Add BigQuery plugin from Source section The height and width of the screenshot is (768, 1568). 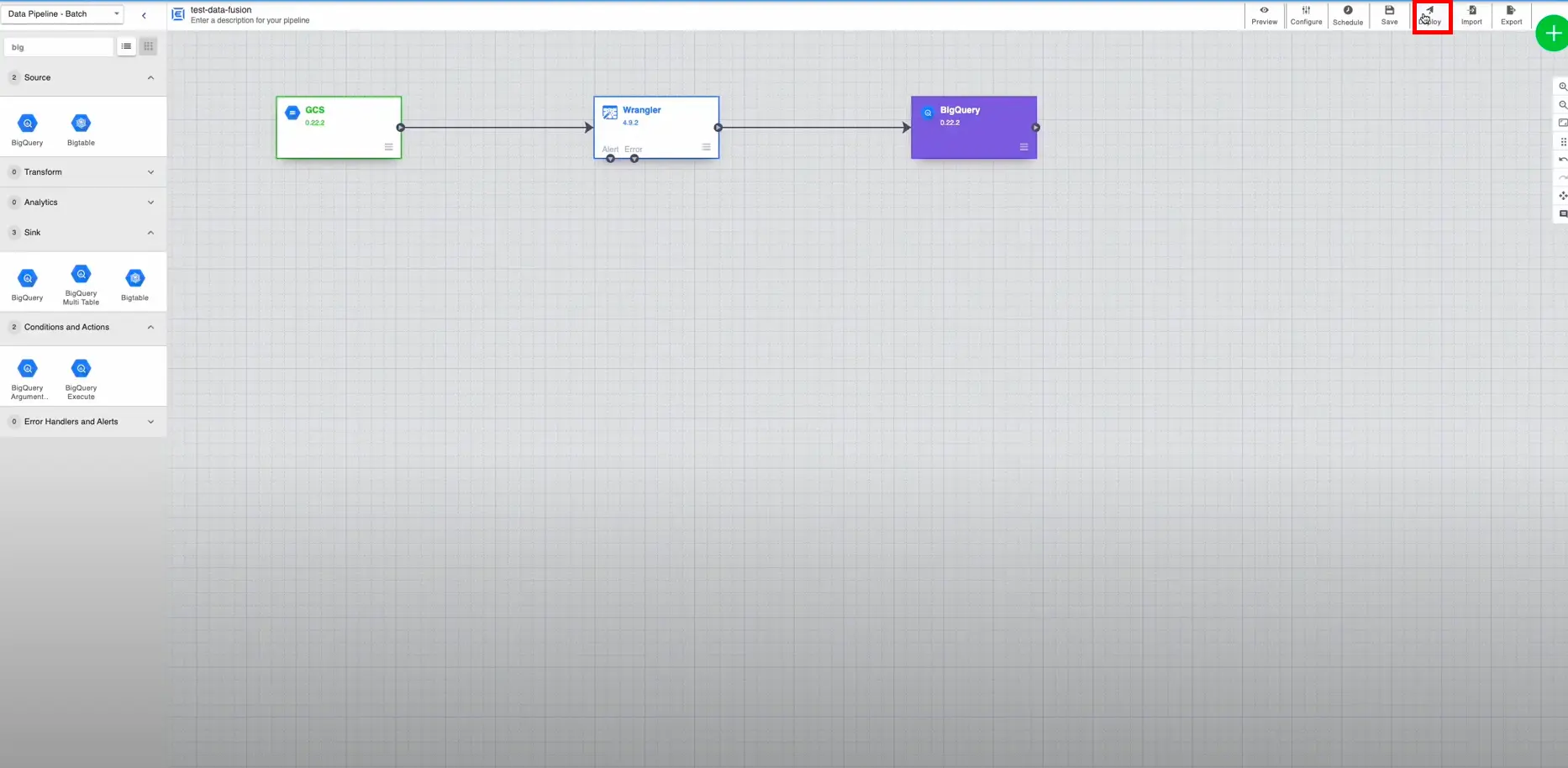[27, 130]
